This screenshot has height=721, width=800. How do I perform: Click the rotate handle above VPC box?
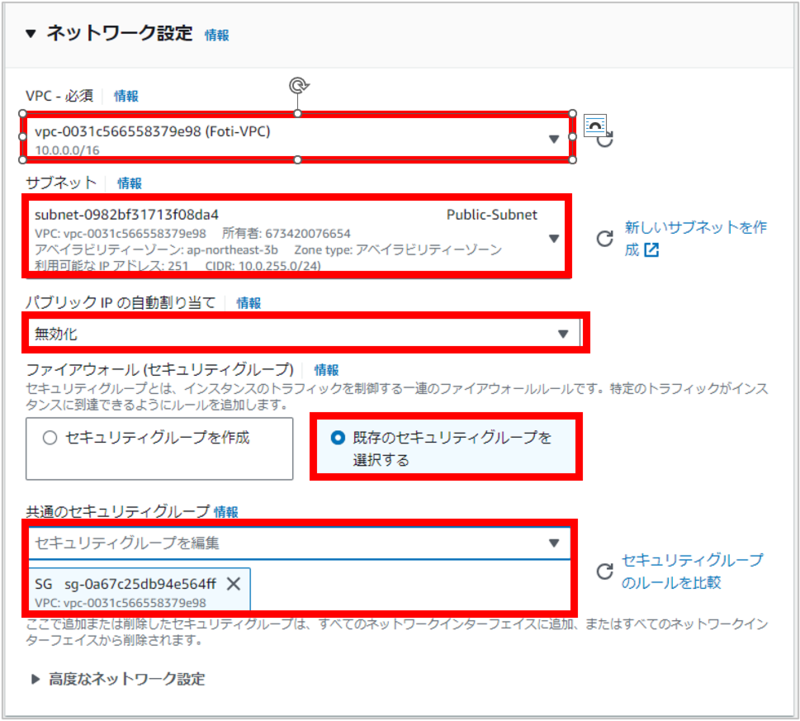(x=298, y=85)
